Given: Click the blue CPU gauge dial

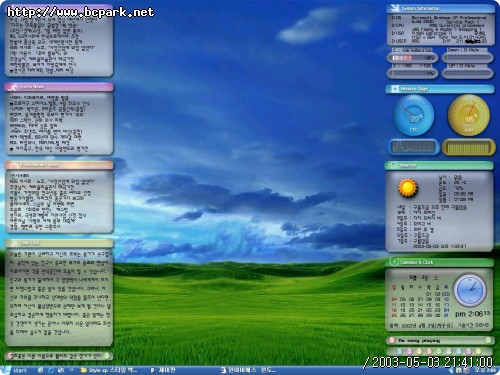Looking at the screenshot, I should (414, 115).
